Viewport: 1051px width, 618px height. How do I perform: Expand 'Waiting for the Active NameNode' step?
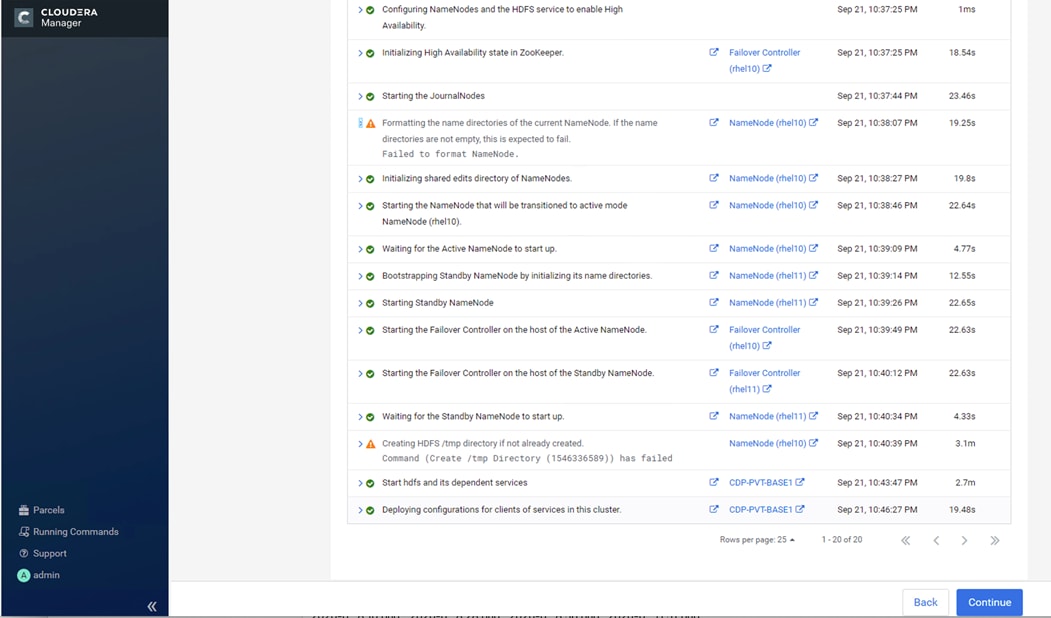[x=360, y=249]
